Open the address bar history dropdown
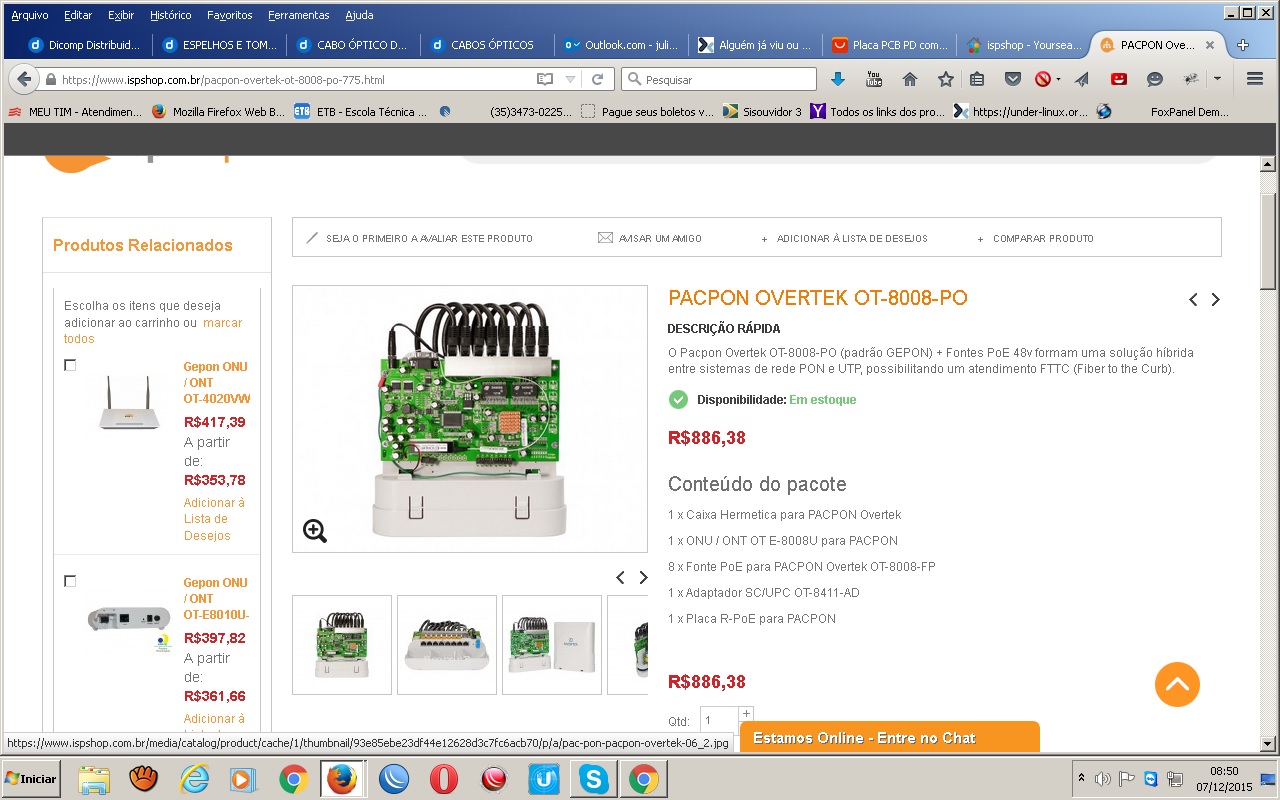The width and height of the screenshot is (1280, 800). pyautogui.click(x=570, y=79)
